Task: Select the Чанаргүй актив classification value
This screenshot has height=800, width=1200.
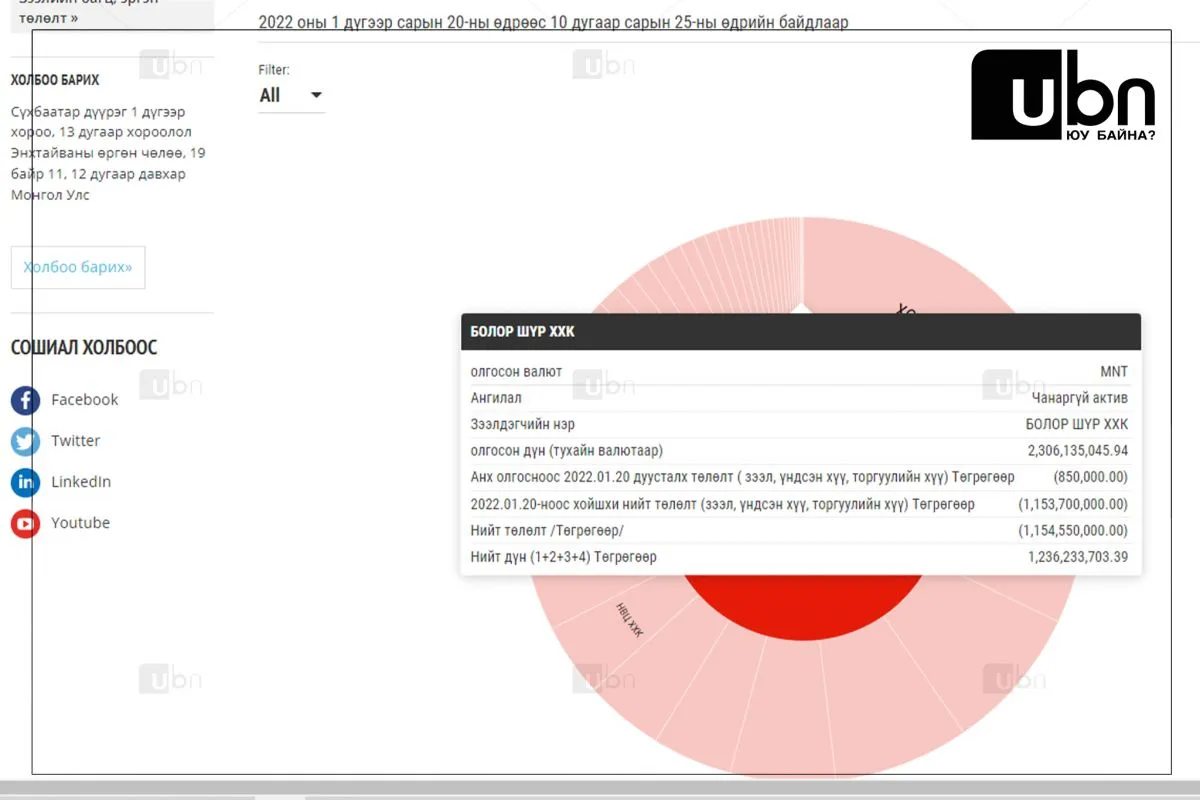Action: tap(1081, 398)
